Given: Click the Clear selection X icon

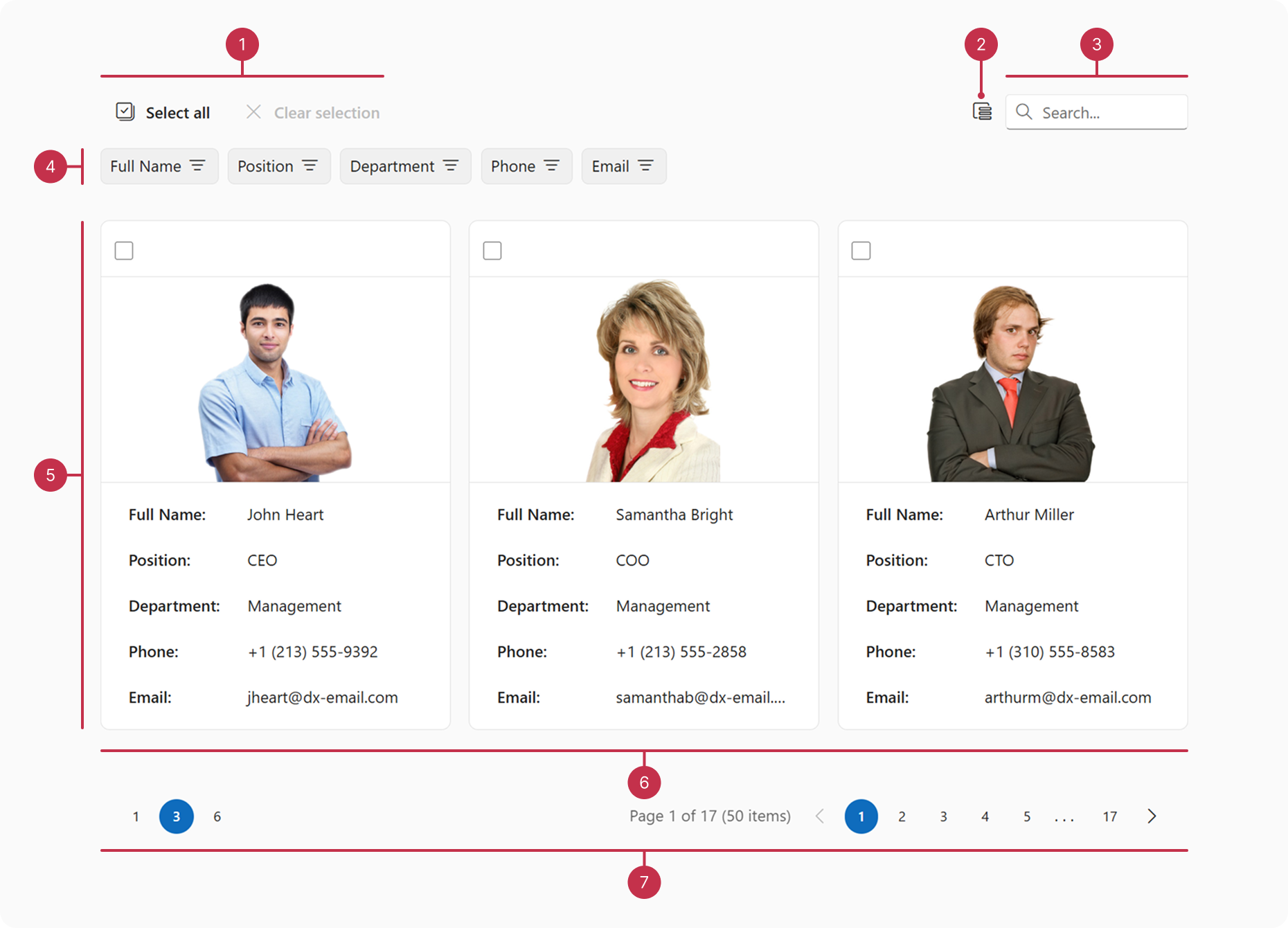Looking at the screenshot, I should 253,111.
